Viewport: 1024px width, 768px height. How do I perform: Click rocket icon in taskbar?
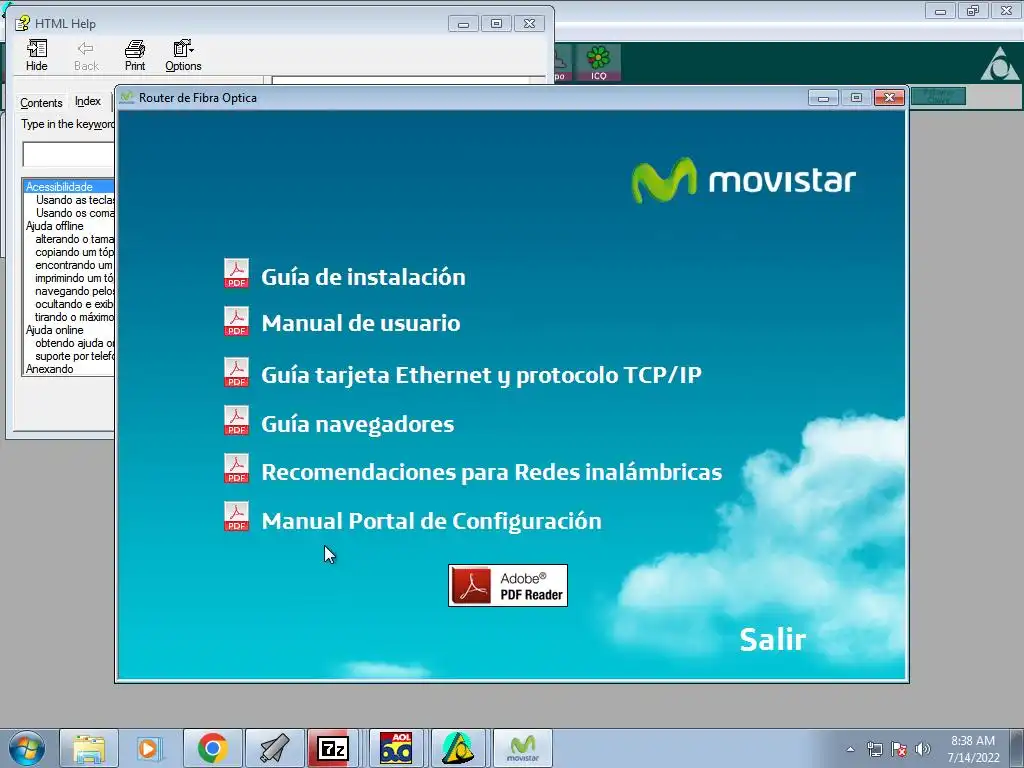tap(274, 748)
